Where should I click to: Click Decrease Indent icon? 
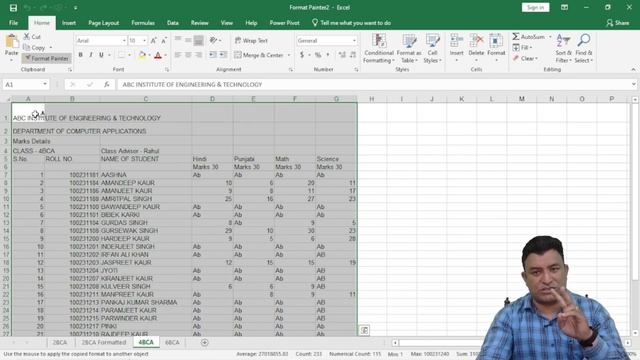click(213, 55)
